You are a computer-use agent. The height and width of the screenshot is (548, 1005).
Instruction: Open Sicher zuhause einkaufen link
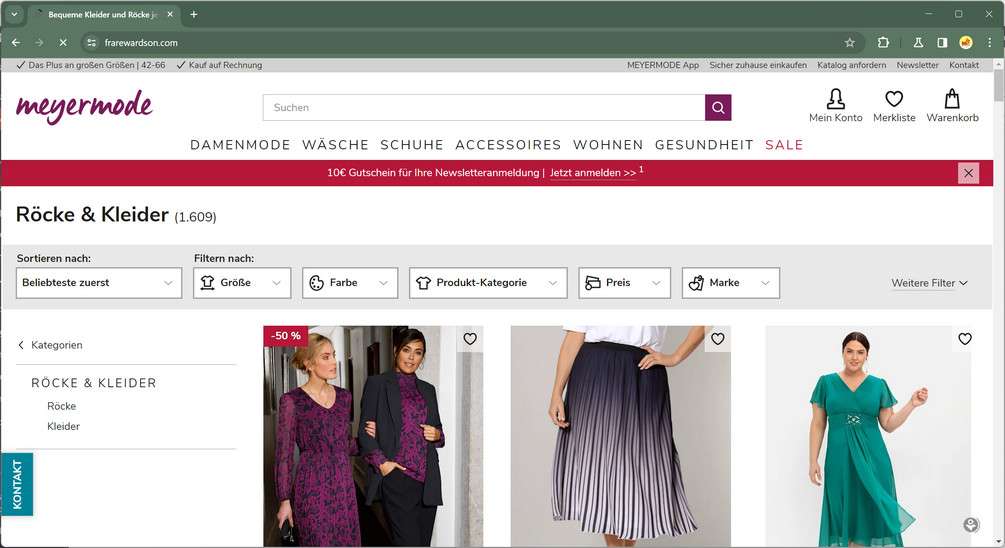(x=758, y=65)
